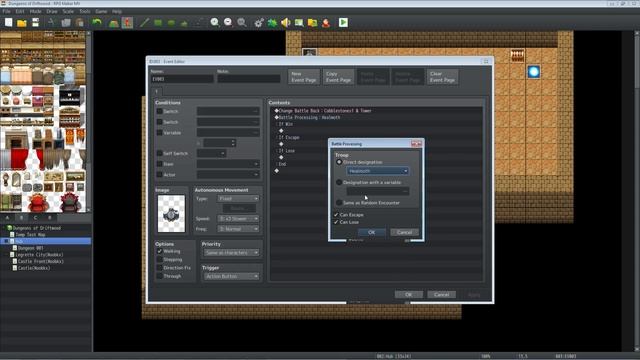Check the Direction Fix option

point(160,268)
